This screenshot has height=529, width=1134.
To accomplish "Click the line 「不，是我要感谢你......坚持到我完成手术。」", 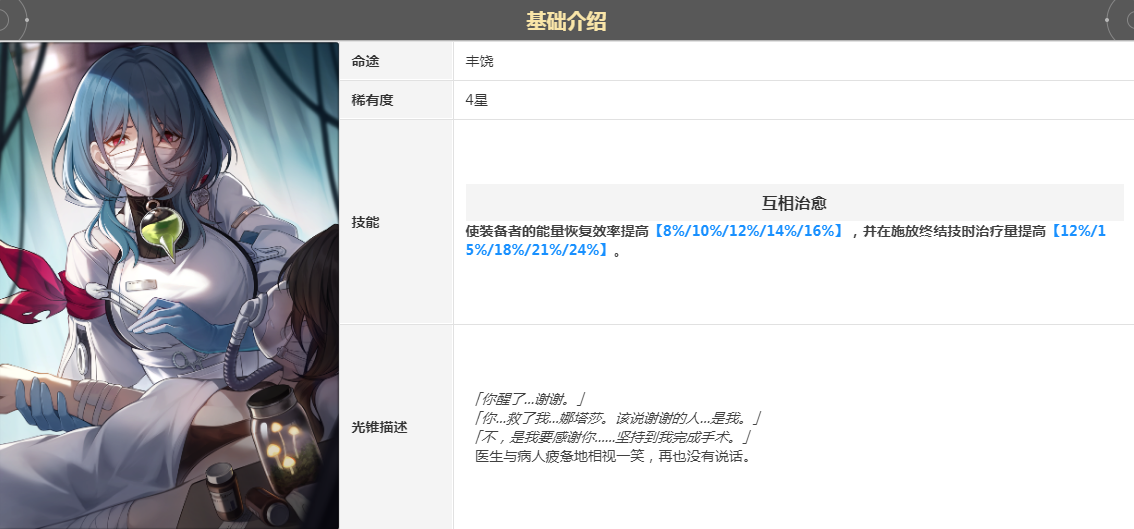I will coord(614,438).
